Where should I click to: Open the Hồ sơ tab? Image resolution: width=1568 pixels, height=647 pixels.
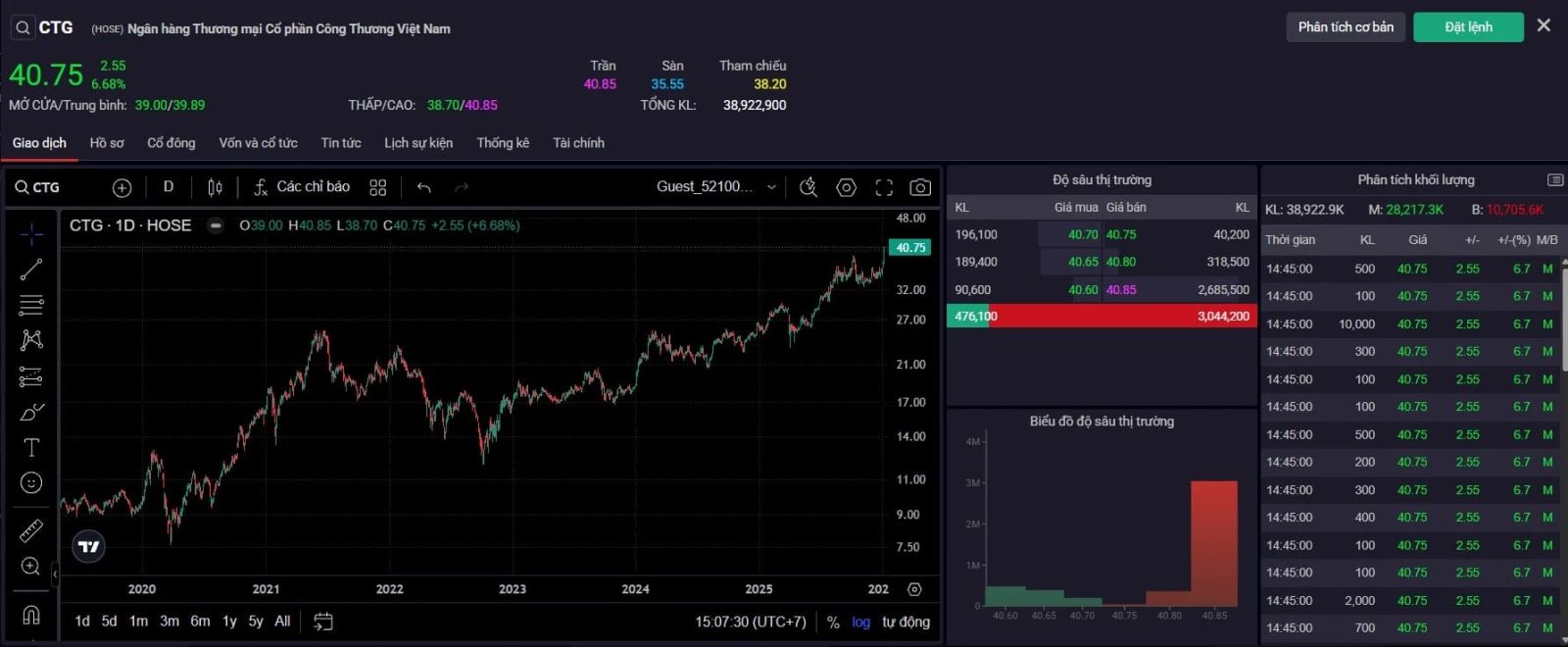pos(107,143)
